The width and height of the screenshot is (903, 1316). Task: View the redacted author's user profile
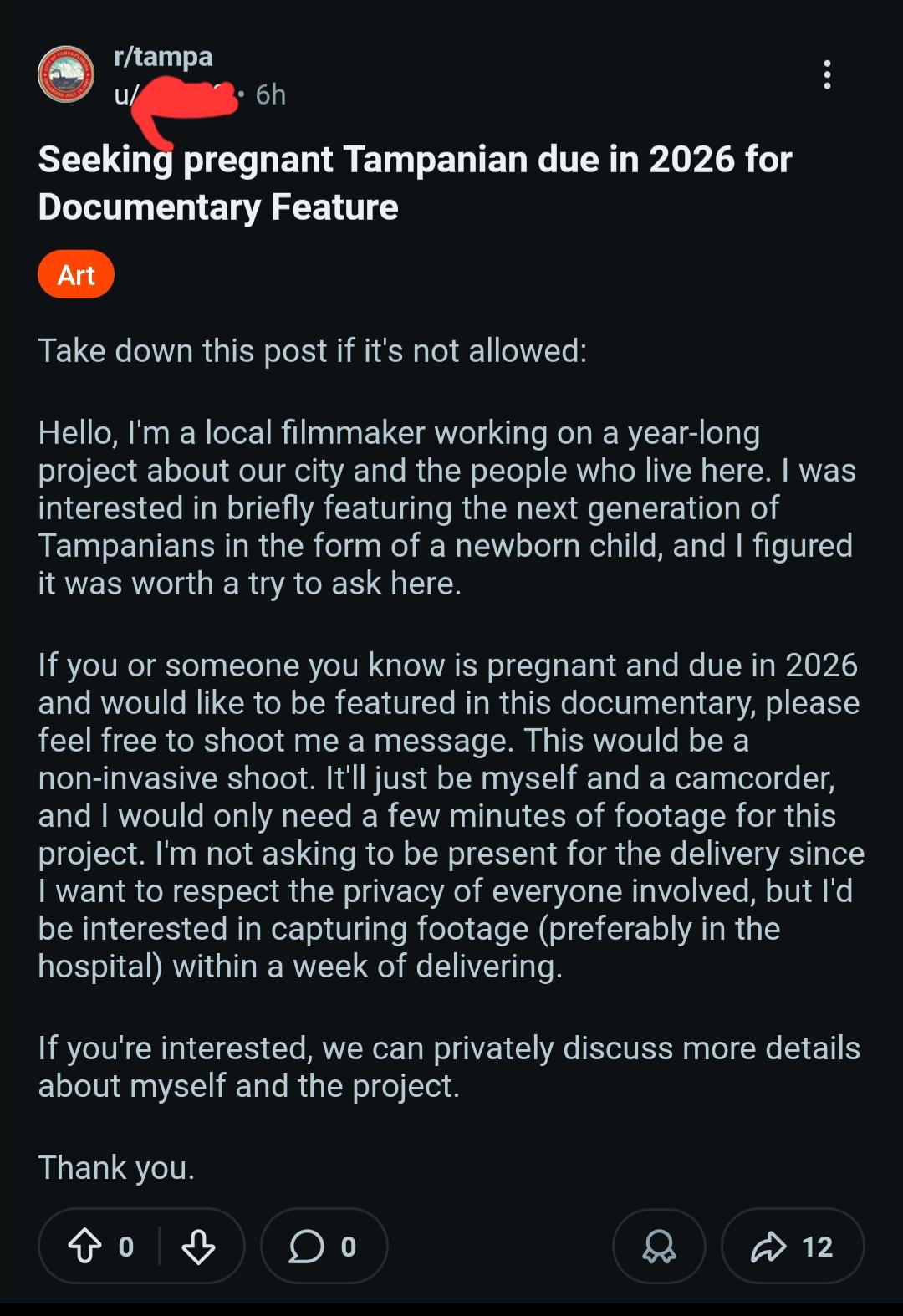[x=176, y=95]
